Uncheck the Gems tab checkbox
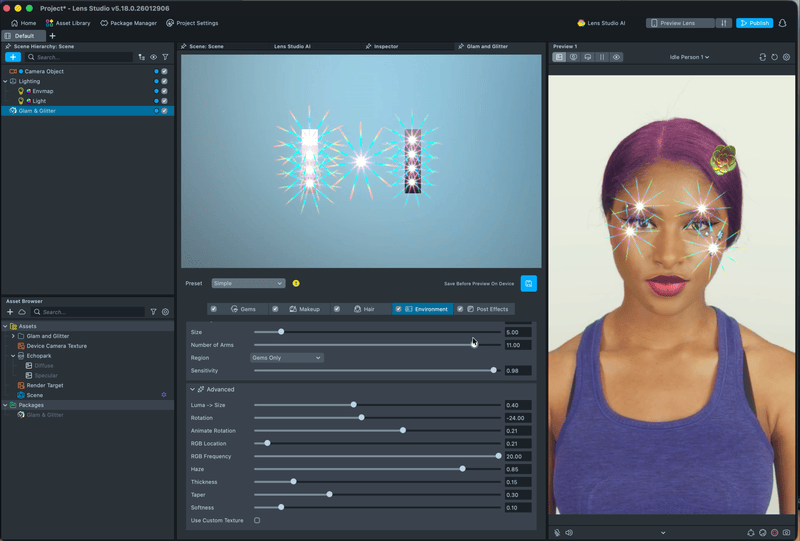 pyautogui.click(x=213, y=309)
